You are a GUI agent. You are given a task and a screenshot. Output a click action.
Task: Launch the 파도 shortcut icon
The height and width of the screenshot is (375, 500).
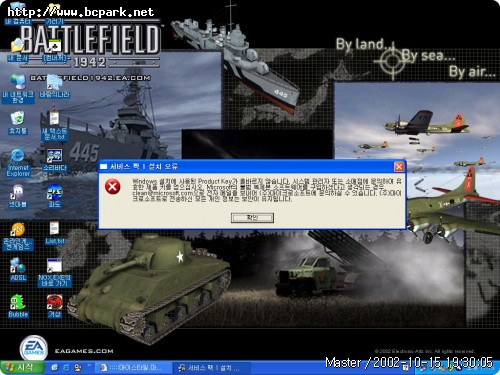click(54, 196)
